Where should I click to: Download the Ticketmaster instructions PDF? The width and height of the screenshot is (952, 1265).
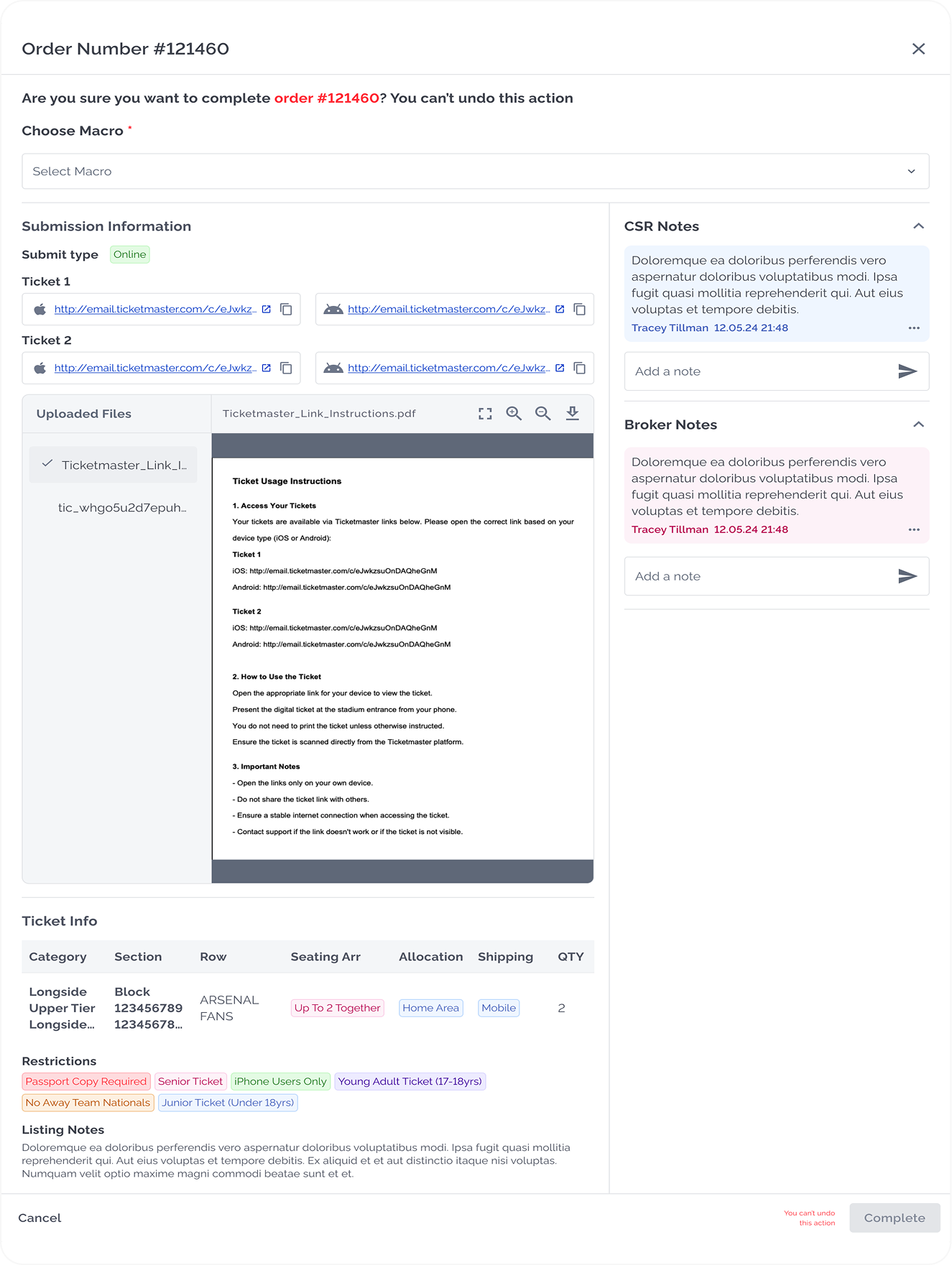572,414
